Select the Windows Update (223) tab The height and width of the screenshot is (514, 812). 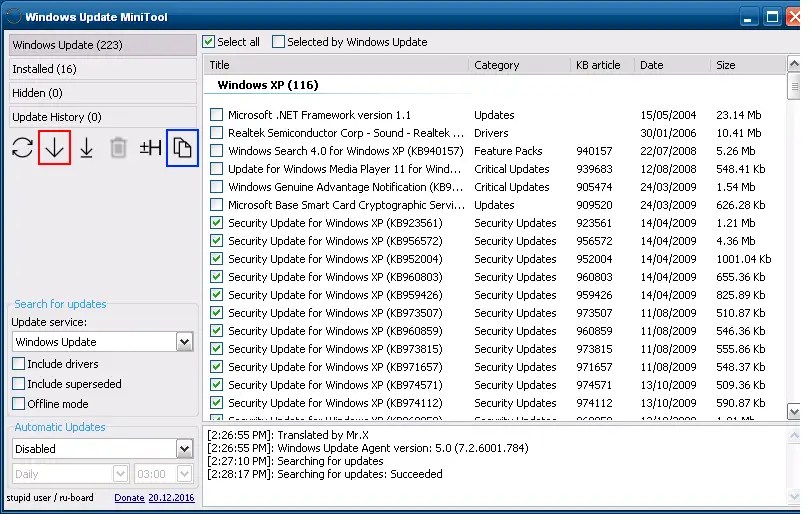(103, 45)
